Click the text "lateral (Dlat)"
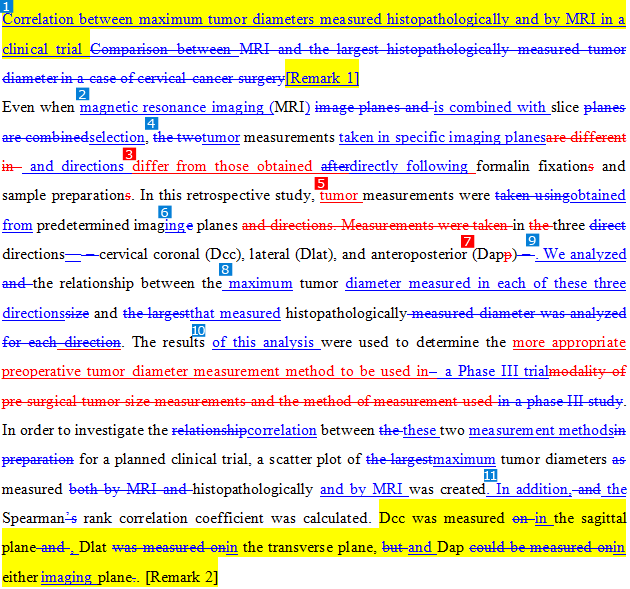Screen dimensions: 630x589 pyautogui.click(x=291, y=254)
